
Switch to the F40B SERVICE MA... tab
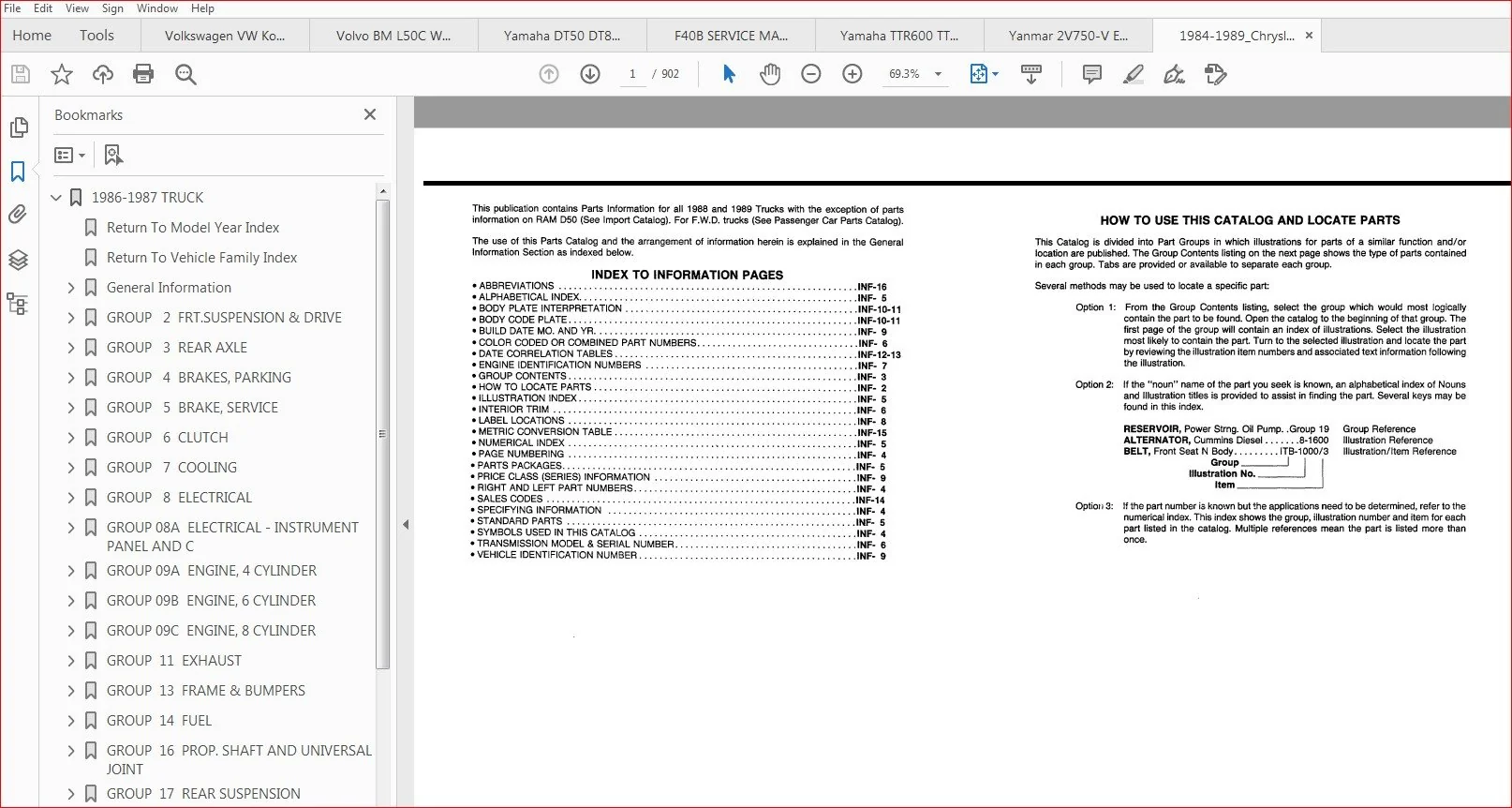(731, 36)
